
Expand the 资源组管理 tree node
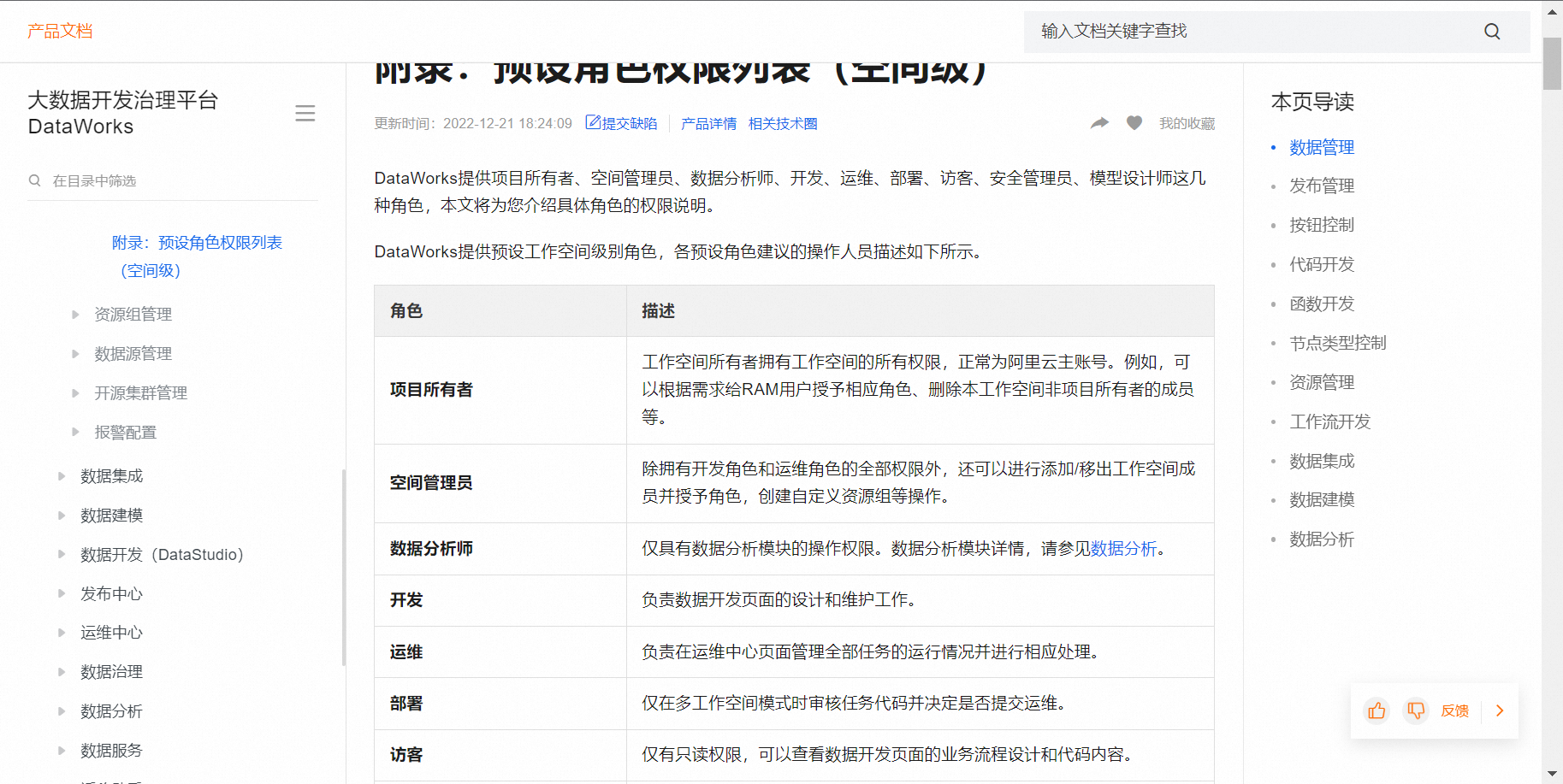pos(75,315)
